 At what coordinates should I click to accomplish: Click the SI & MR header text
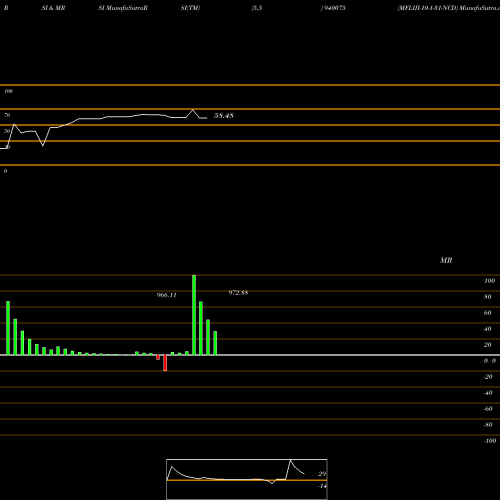coord(53,8)
